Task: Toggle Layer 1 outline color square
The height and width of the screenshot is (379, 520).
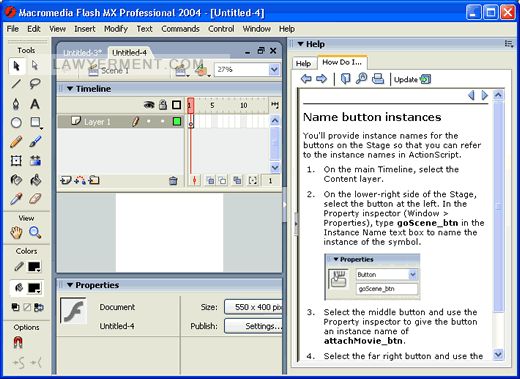Action: coord(177,121)
